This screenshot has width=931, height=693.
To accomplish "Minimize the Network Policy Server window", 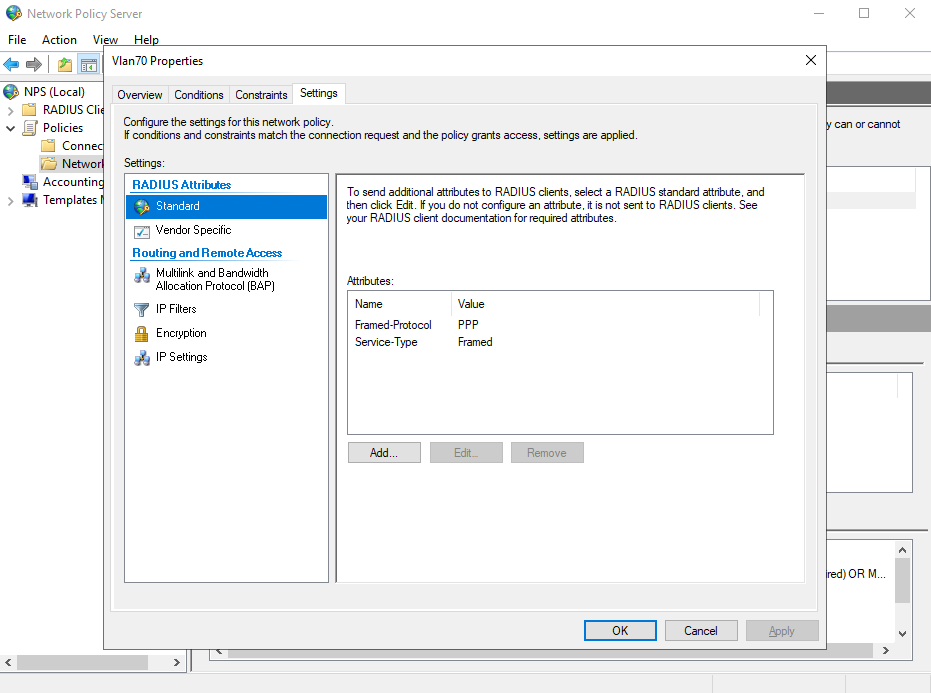I will coord(819,13).
